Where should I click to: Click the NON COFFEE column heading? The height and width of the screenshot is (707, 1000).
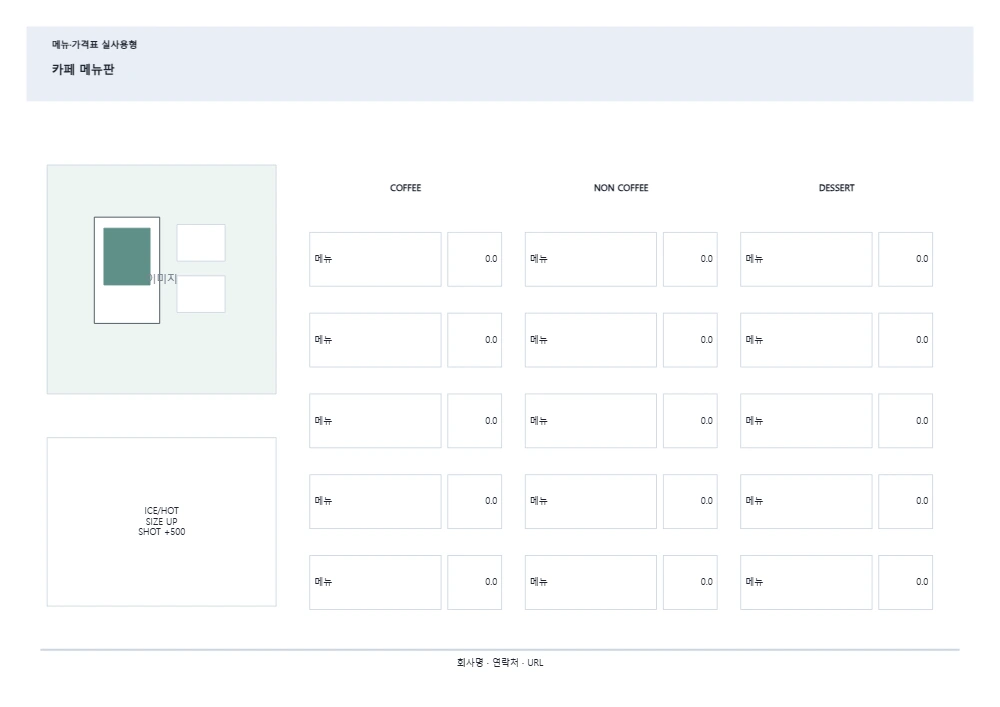(621, 187)
